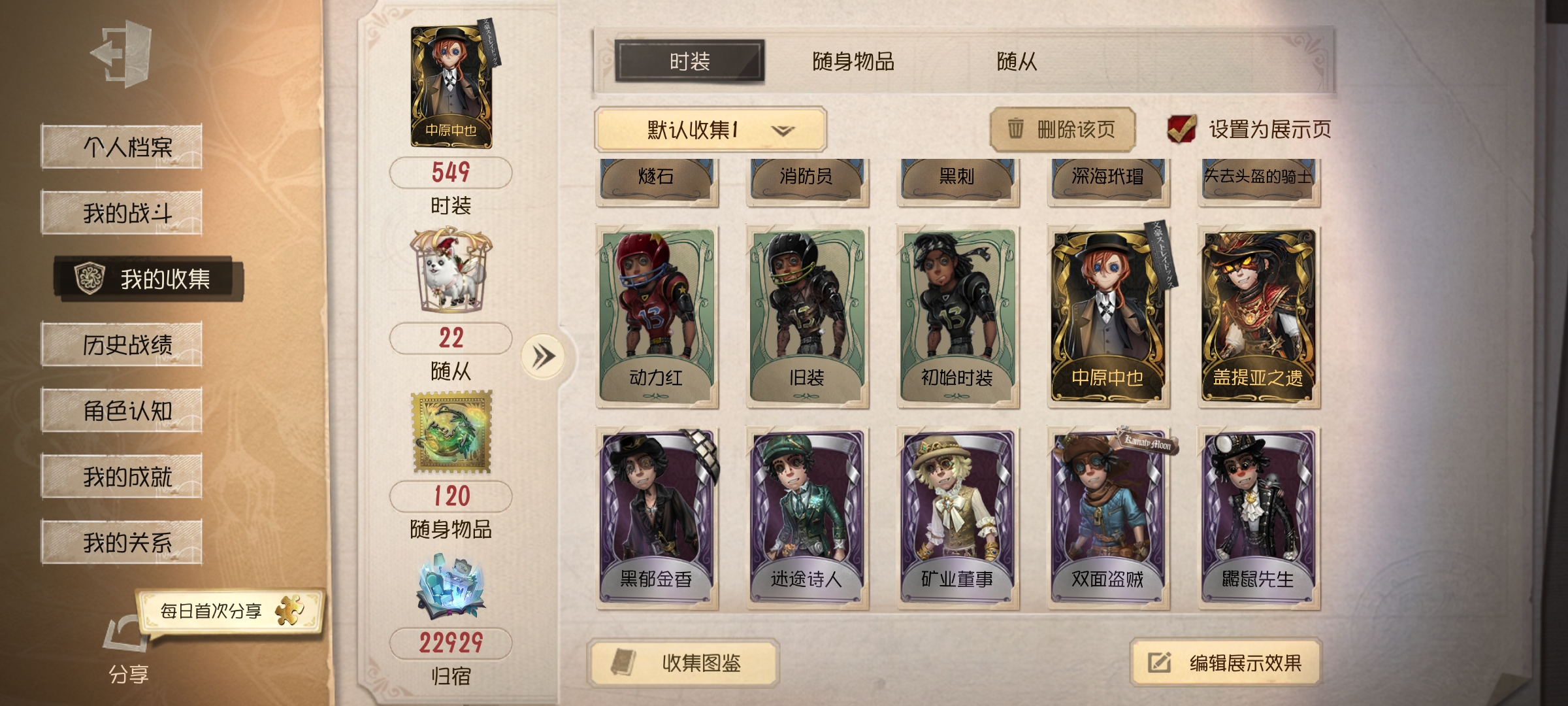This screenshot has width=1568, height=706.
Task: Click the 每日首次分享 puzzle banner
Action: click(230, 611)
